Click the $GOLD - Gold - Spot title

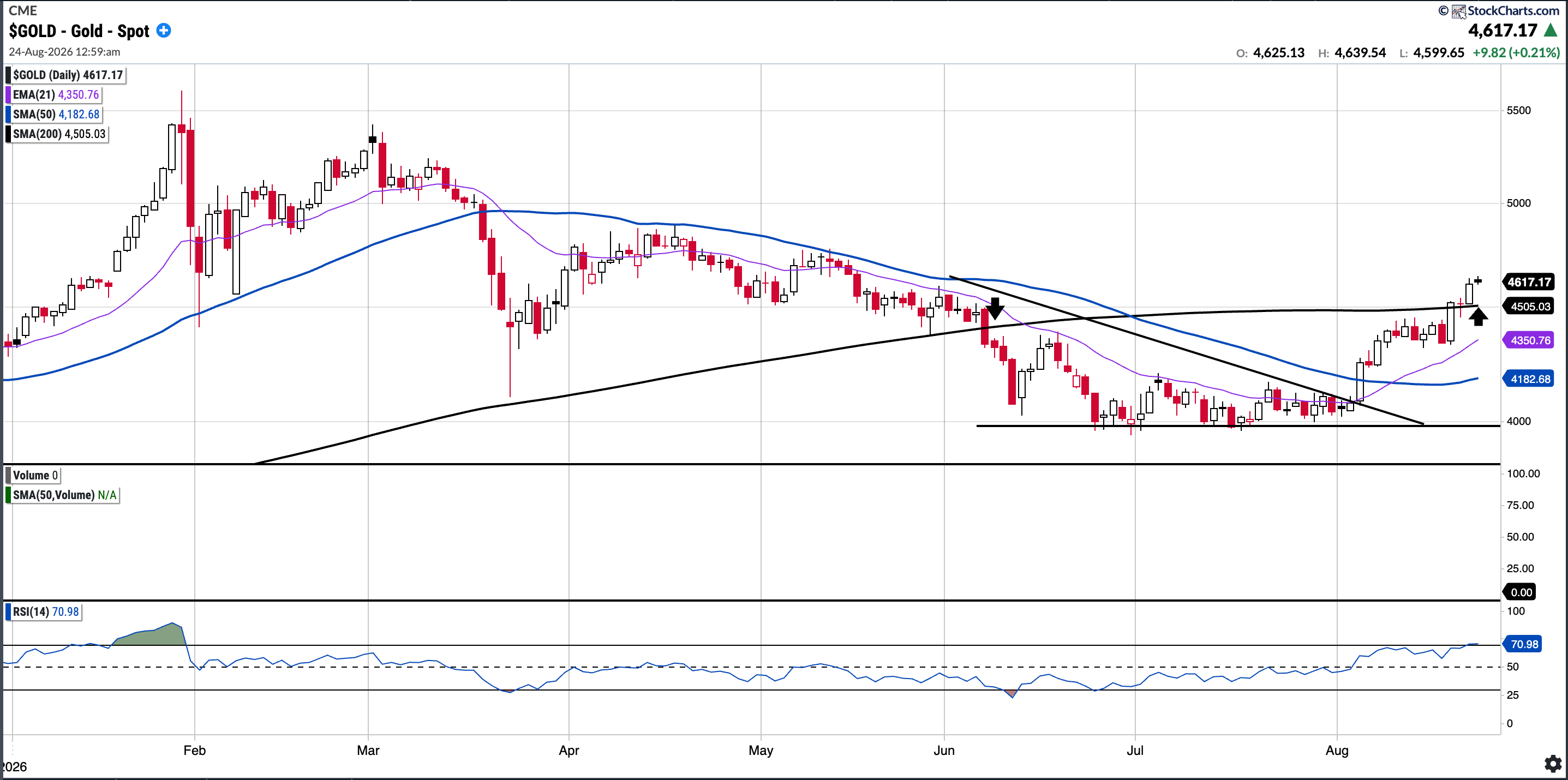pos(79,31)
